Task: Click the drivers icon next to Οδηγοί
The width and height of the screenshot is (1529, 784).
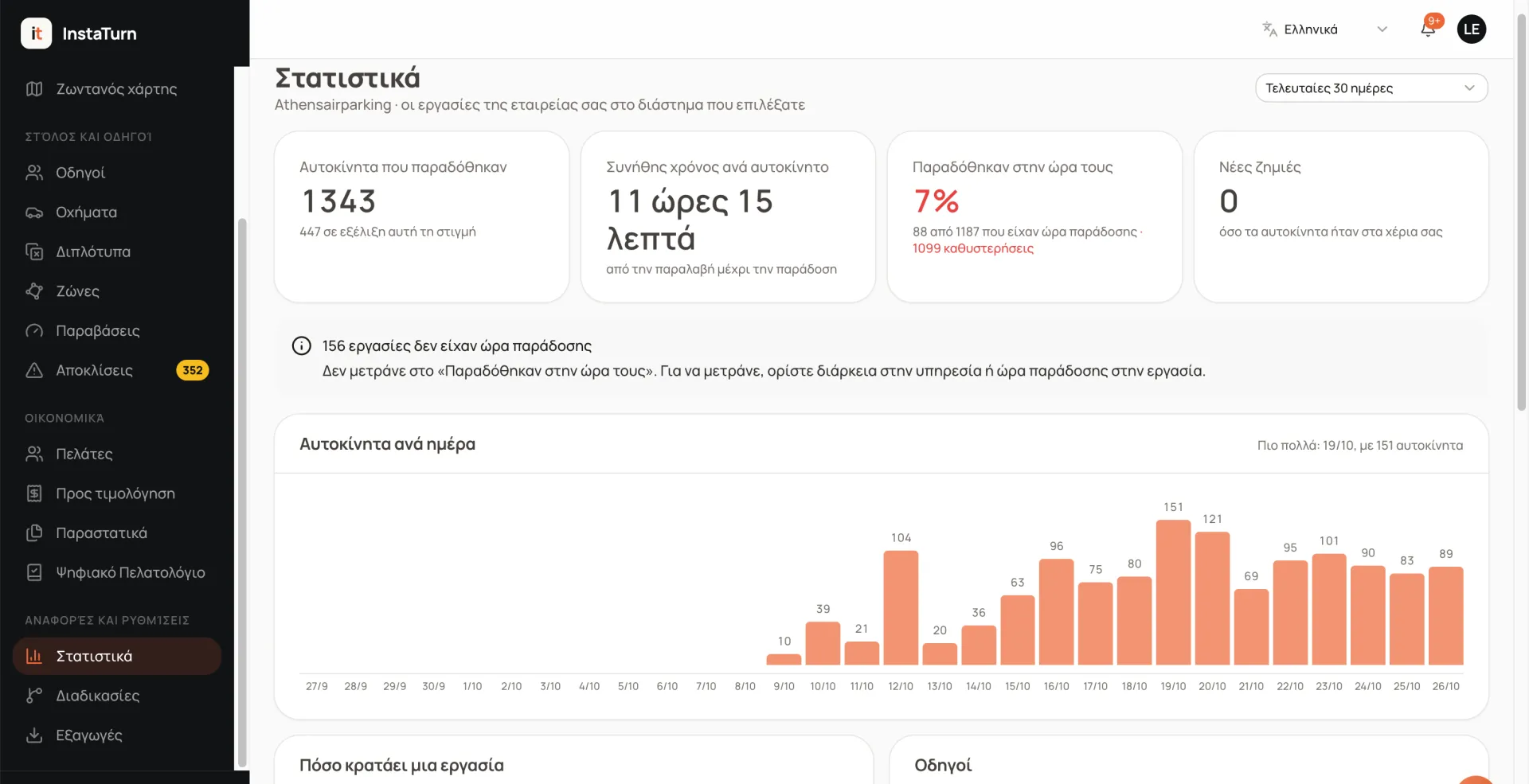Action: (x=34, y=173)
